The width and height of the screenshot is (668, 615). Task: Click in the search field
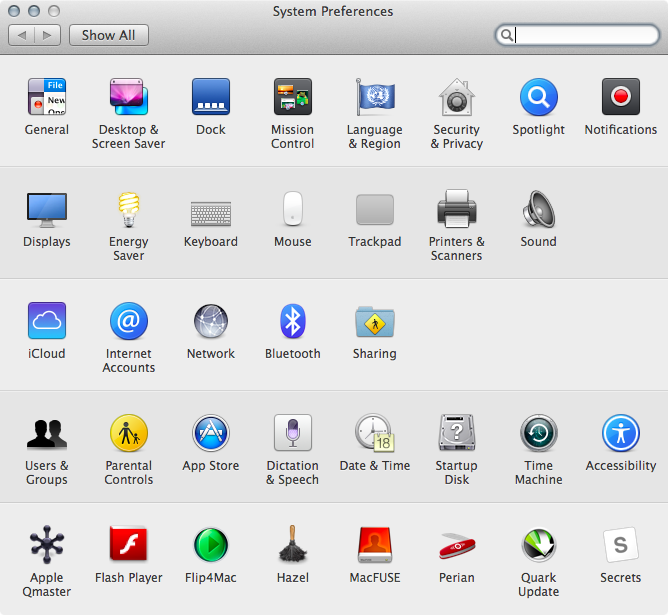coord(577,35)
